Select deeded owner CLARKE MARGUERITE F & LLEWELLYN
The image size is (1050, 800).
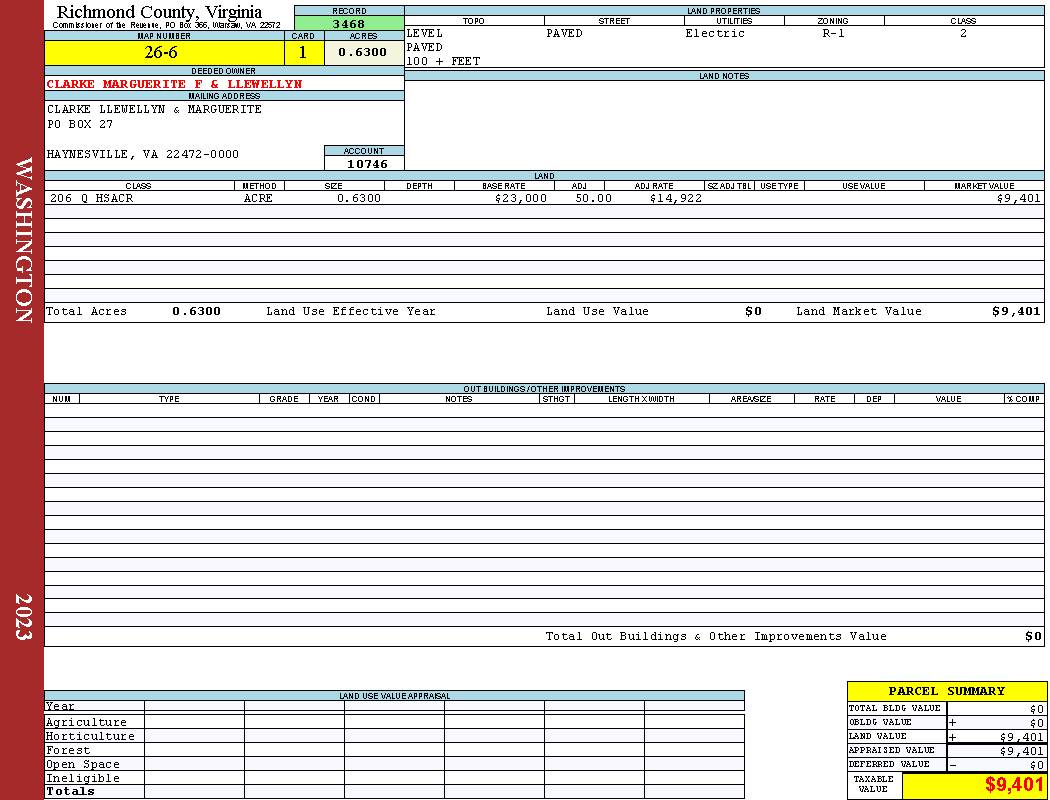174,84
